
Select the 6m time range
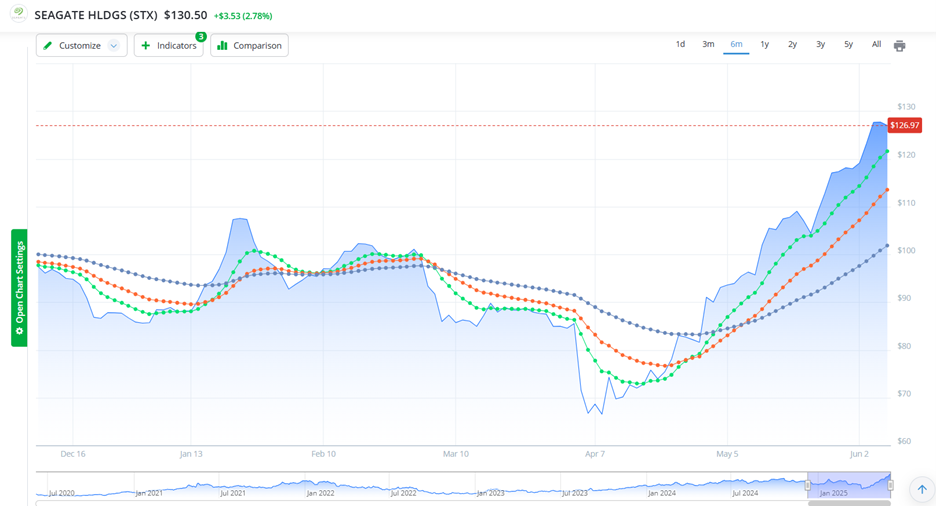point(736,44)
